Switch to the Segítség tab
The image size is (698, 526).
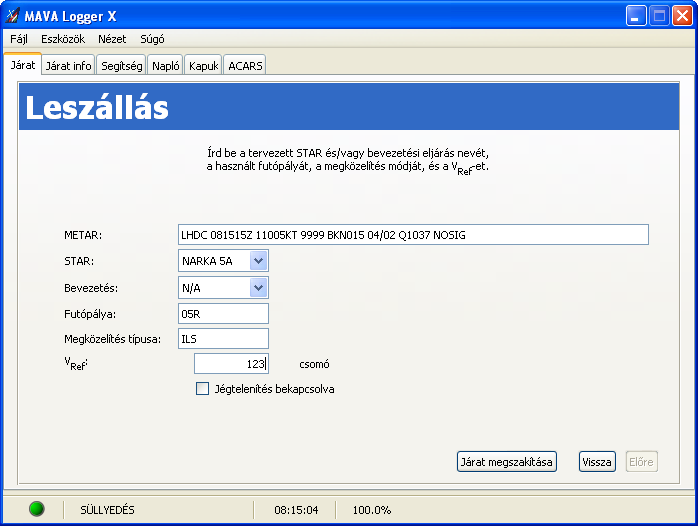click(122, 66)
